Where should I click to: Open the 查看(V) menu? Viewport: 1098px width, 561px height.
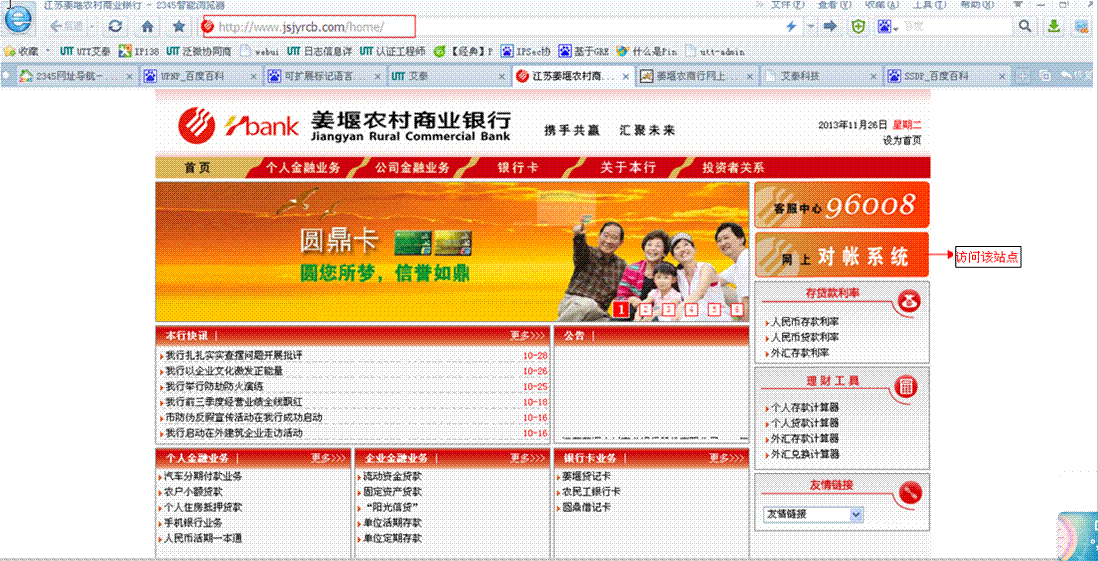click(x=835, y=4)
